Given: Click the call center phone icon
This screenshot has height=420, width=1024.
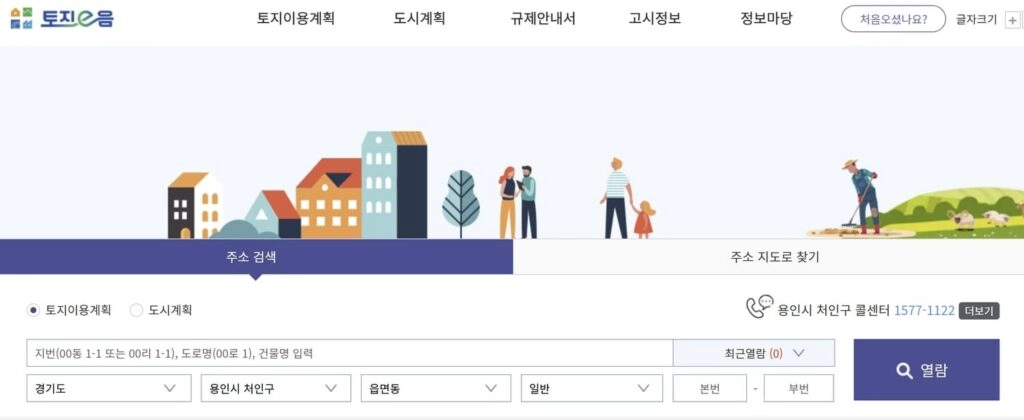Looking at the screenshot, I should click(x=760, y=307).
